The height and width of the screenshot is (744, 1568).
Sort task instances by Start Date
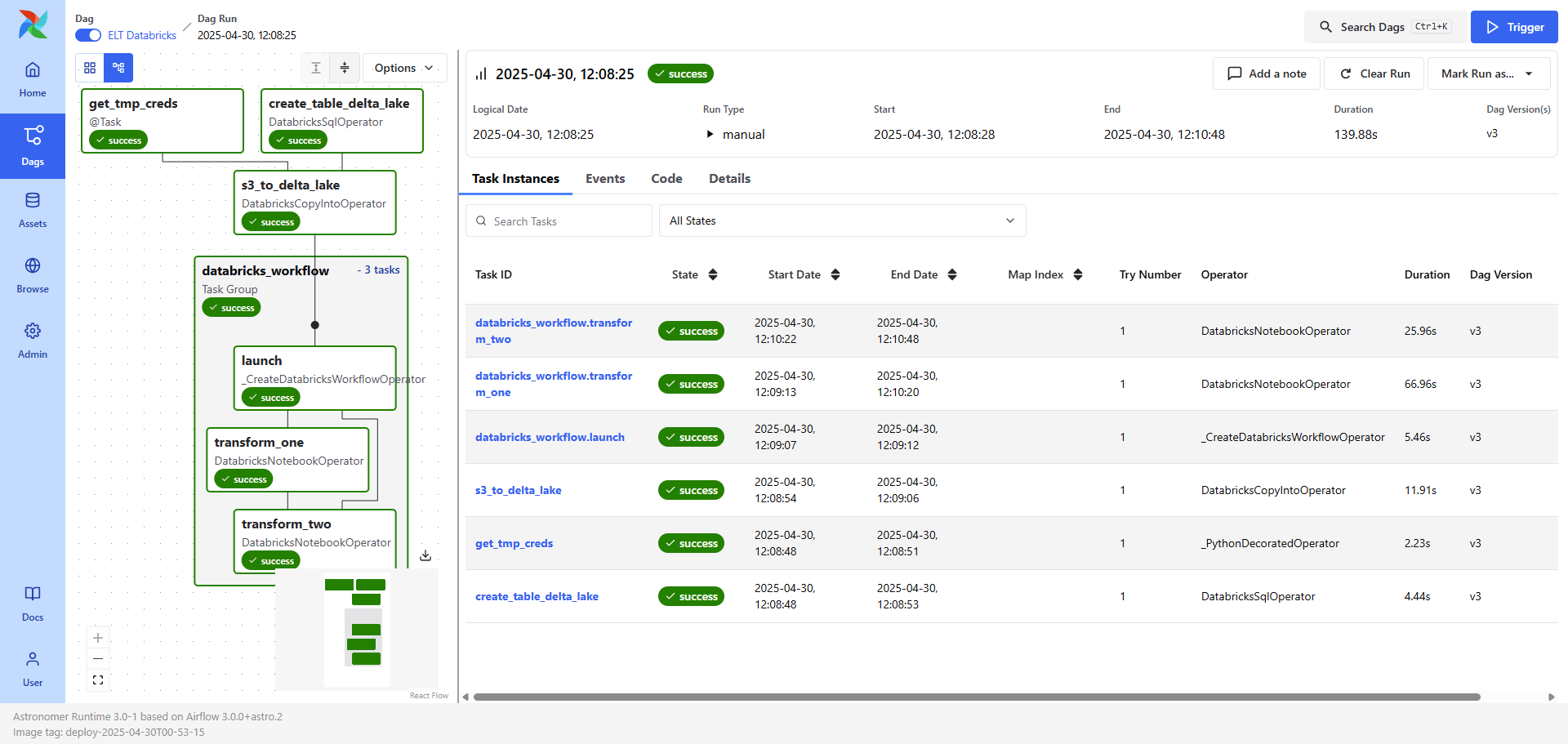(x=835, y=274)
